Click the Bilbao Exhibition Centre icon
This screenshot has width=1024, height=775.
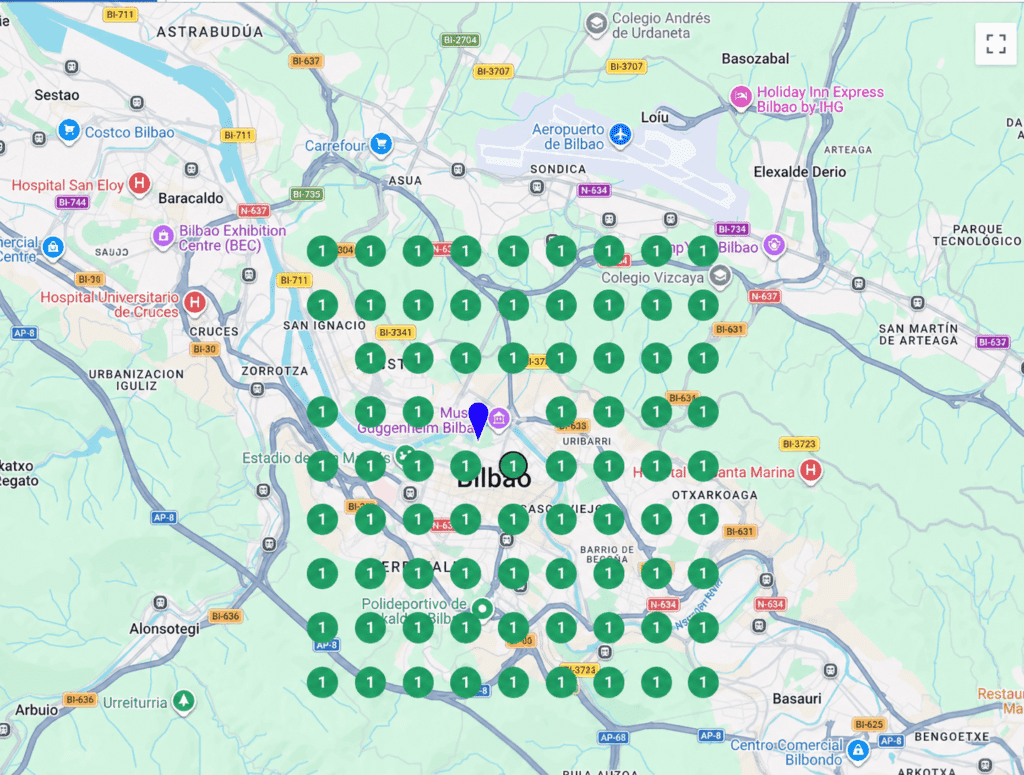(165, 237)
